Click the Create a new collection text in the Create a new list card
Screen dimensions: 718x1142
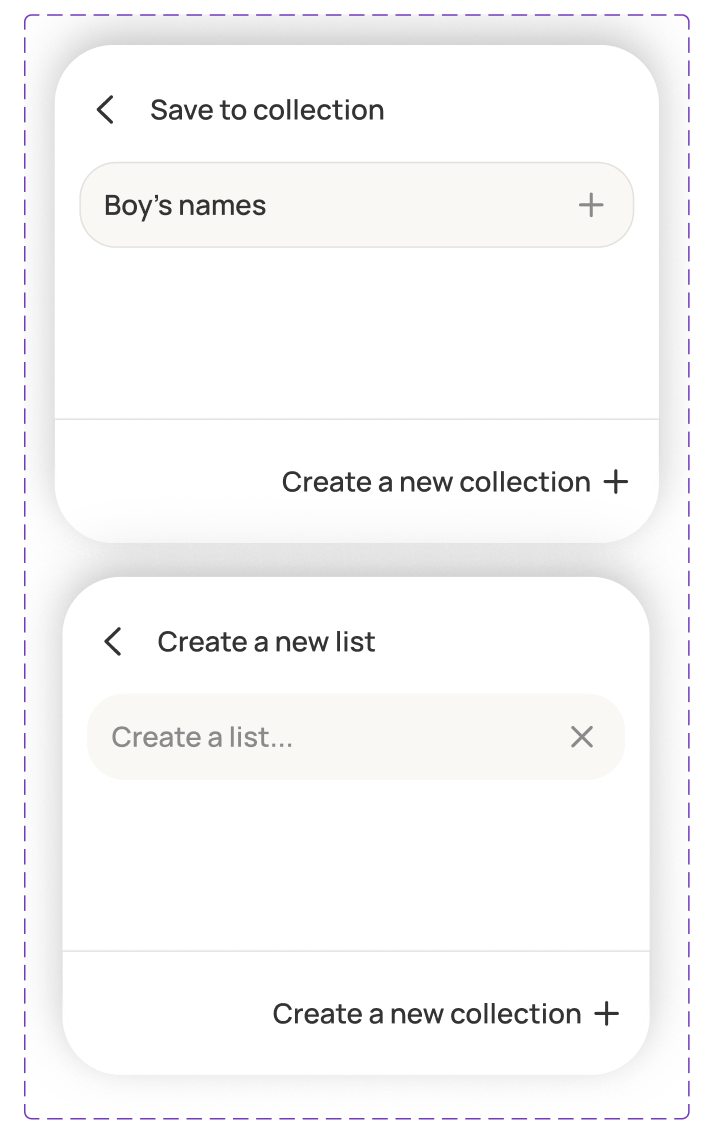pyautogui.click(x=427, y=1014)
